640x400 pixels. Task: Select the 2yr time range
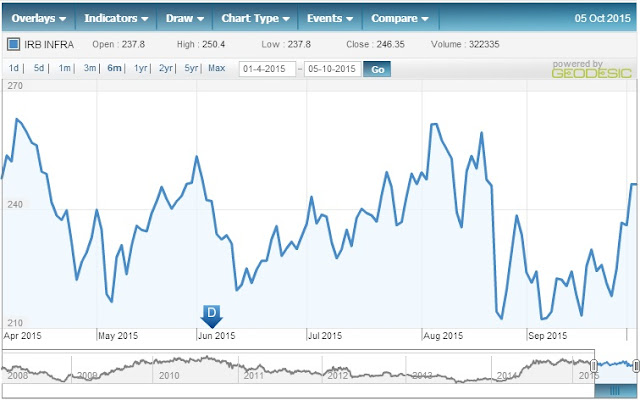166,68
